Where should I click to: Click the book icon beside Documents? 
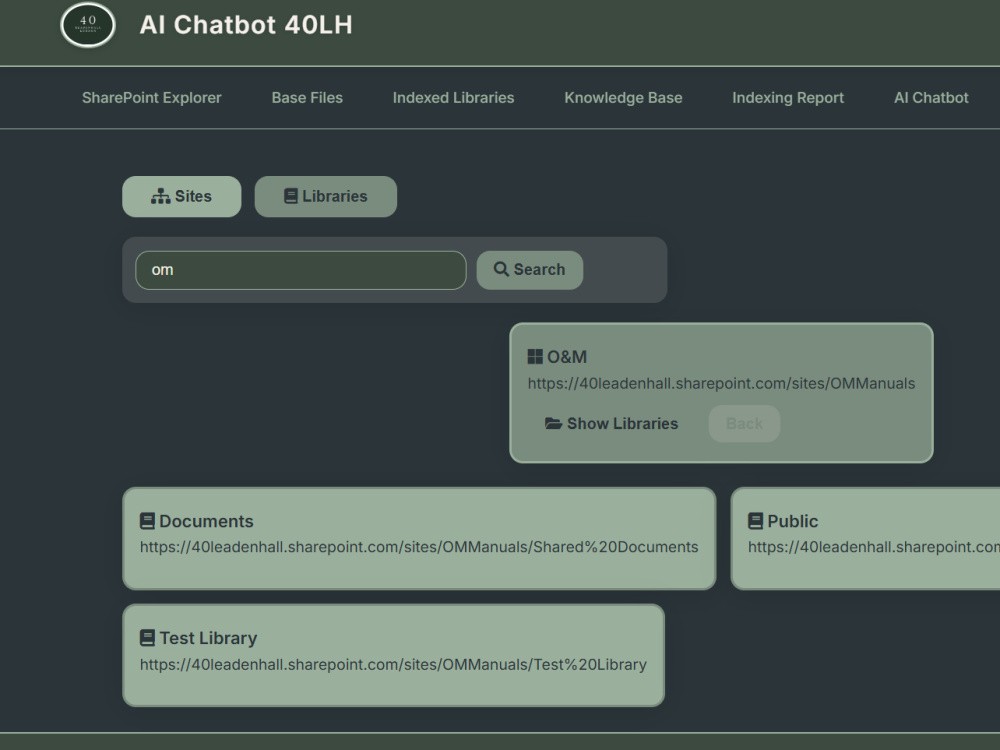point(147,521)
